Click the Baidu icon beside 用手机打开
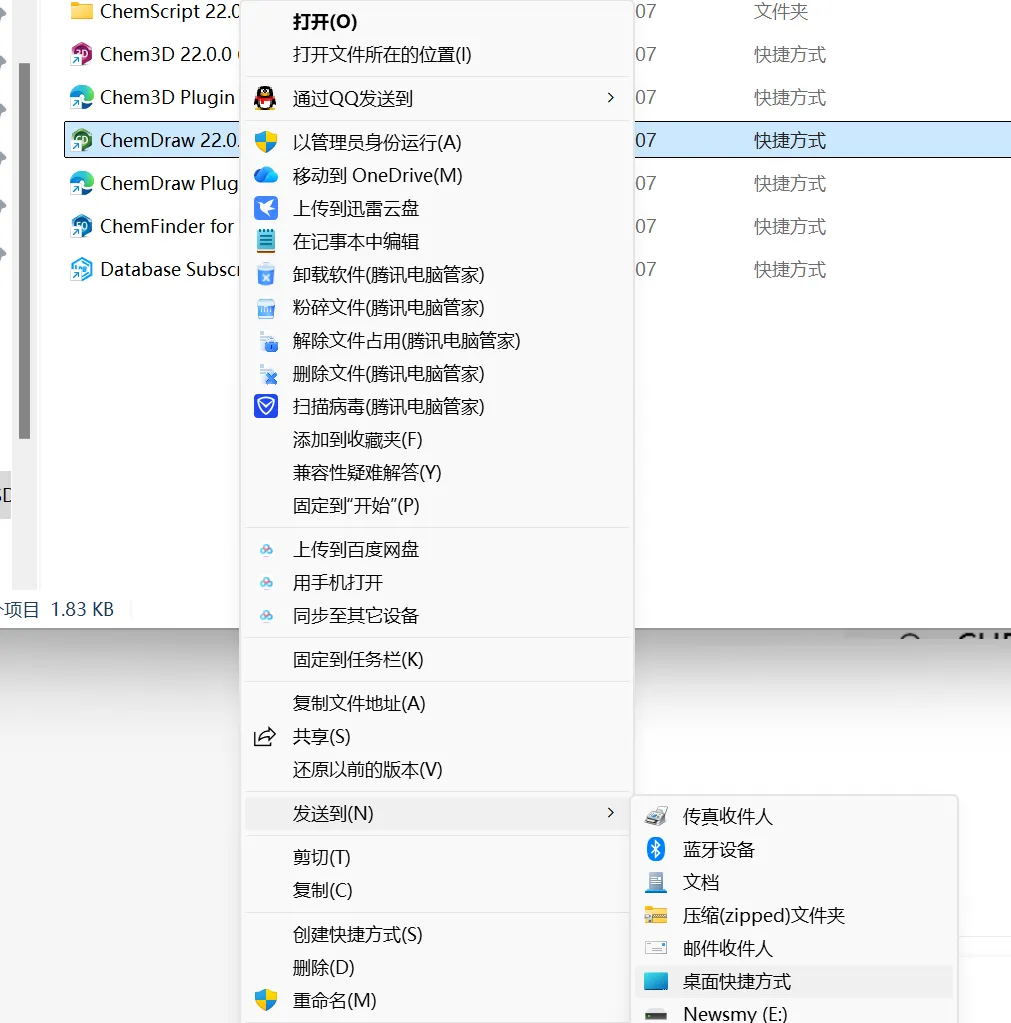 (266, 583)
